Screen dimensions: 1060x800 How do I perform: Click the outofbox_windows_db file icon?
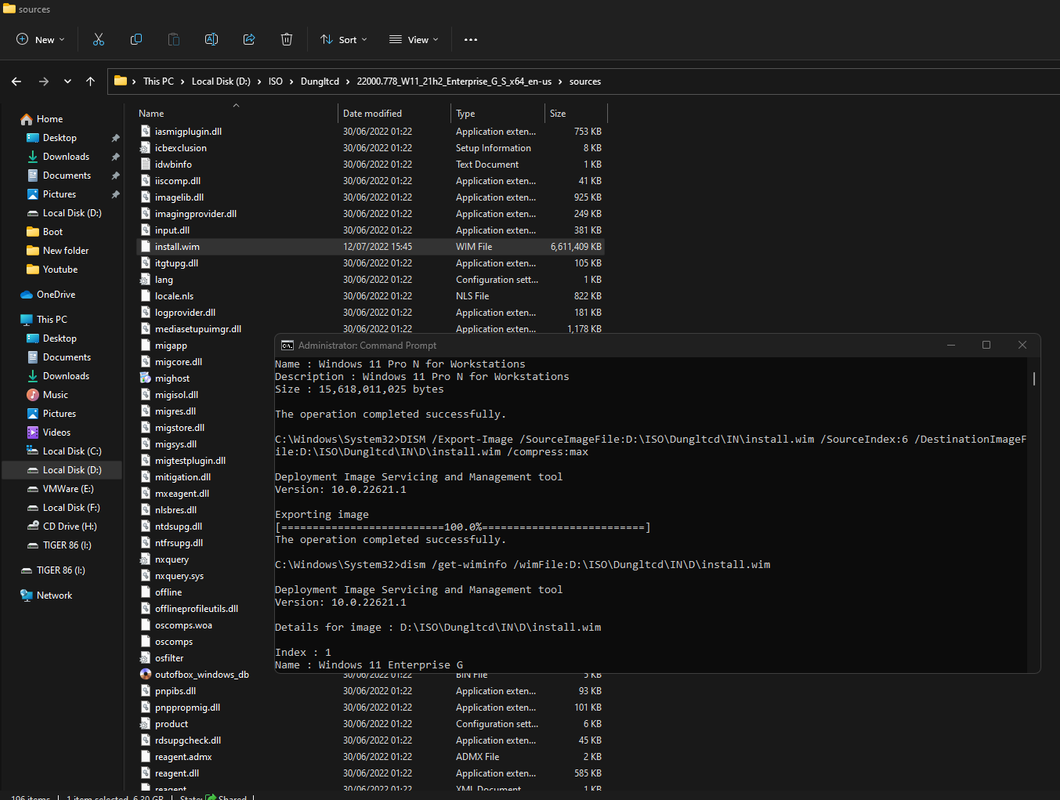[x=145, y=674]
